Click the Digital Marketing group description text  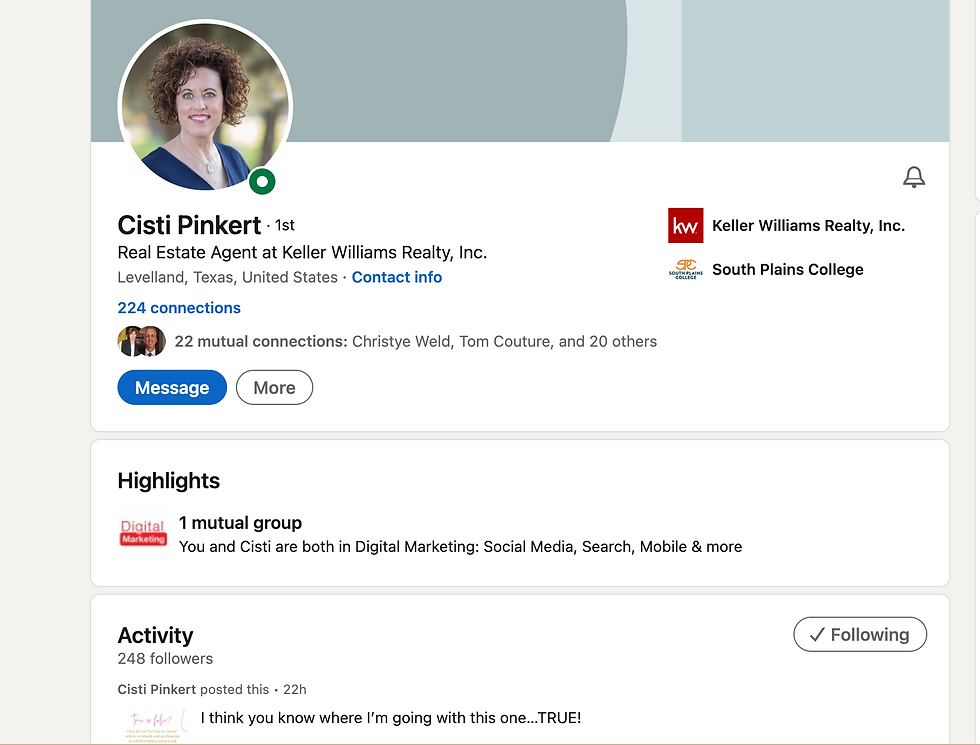point(461,547)
